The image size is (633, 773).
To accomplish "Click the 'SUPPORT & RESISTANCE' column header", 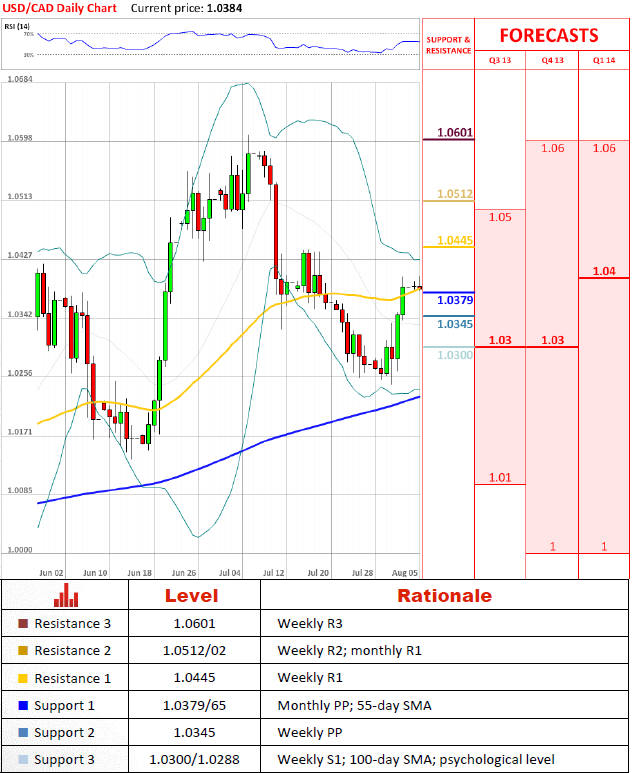I will click(x=448, y=45).
